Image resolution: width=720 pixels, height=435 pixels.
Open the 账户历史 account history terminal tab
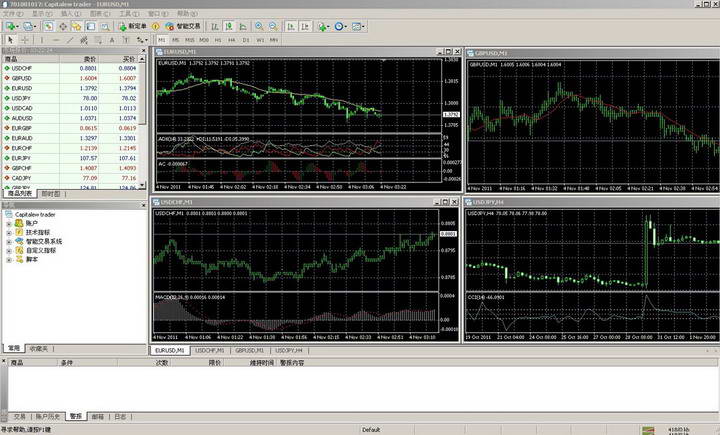point(48,417)
